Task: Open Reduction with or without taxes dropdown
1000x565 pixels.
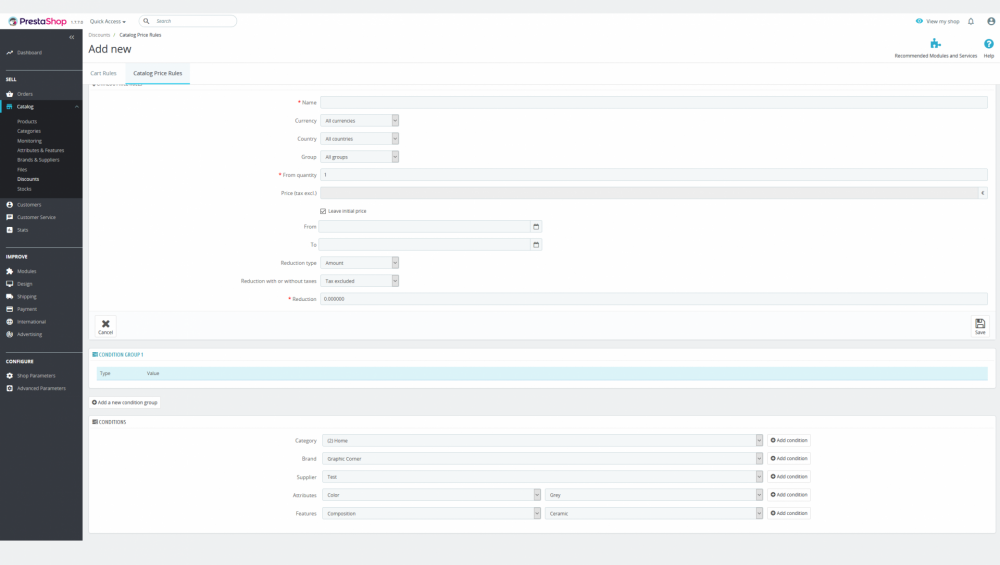Action: pyautogui.click(x=360, y=281)
